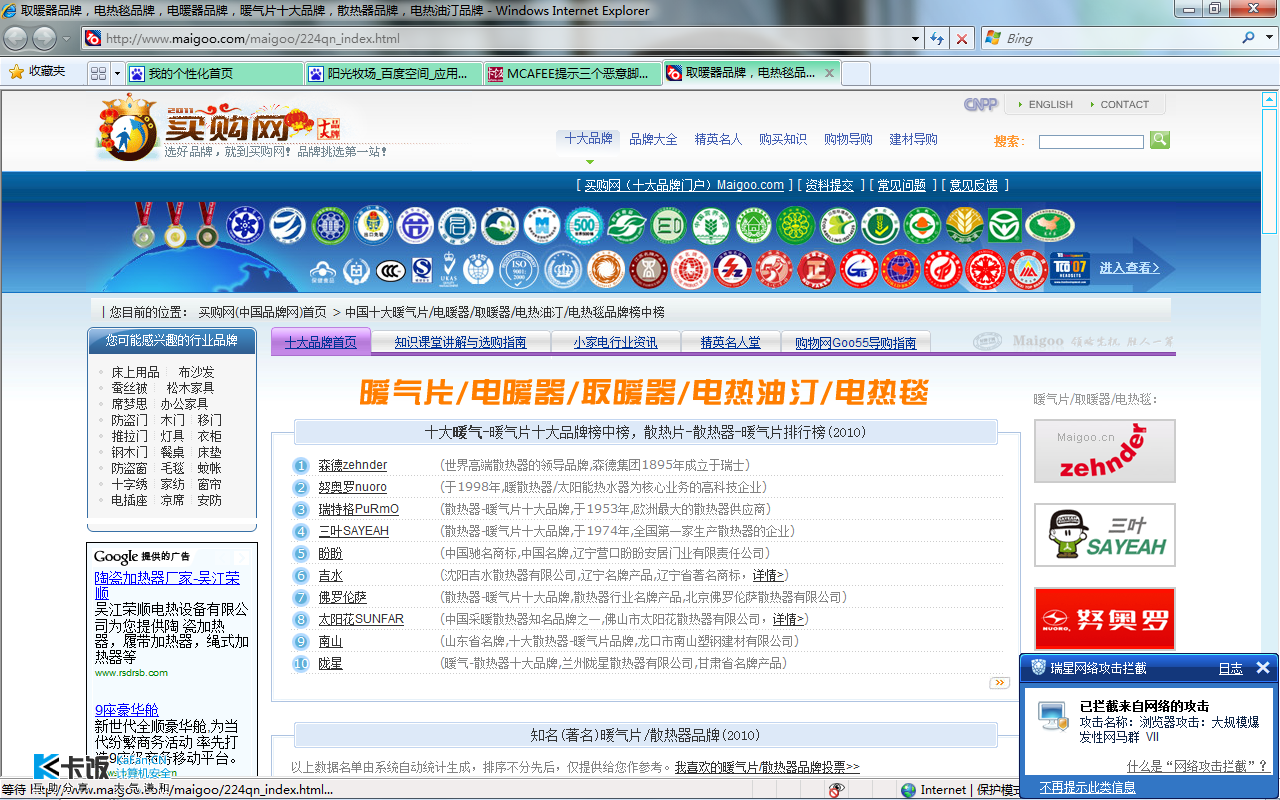Select the 知识课堂讲解与选购指南 tab
Screen dimensions: 1280x800
(x=461, y=342)
